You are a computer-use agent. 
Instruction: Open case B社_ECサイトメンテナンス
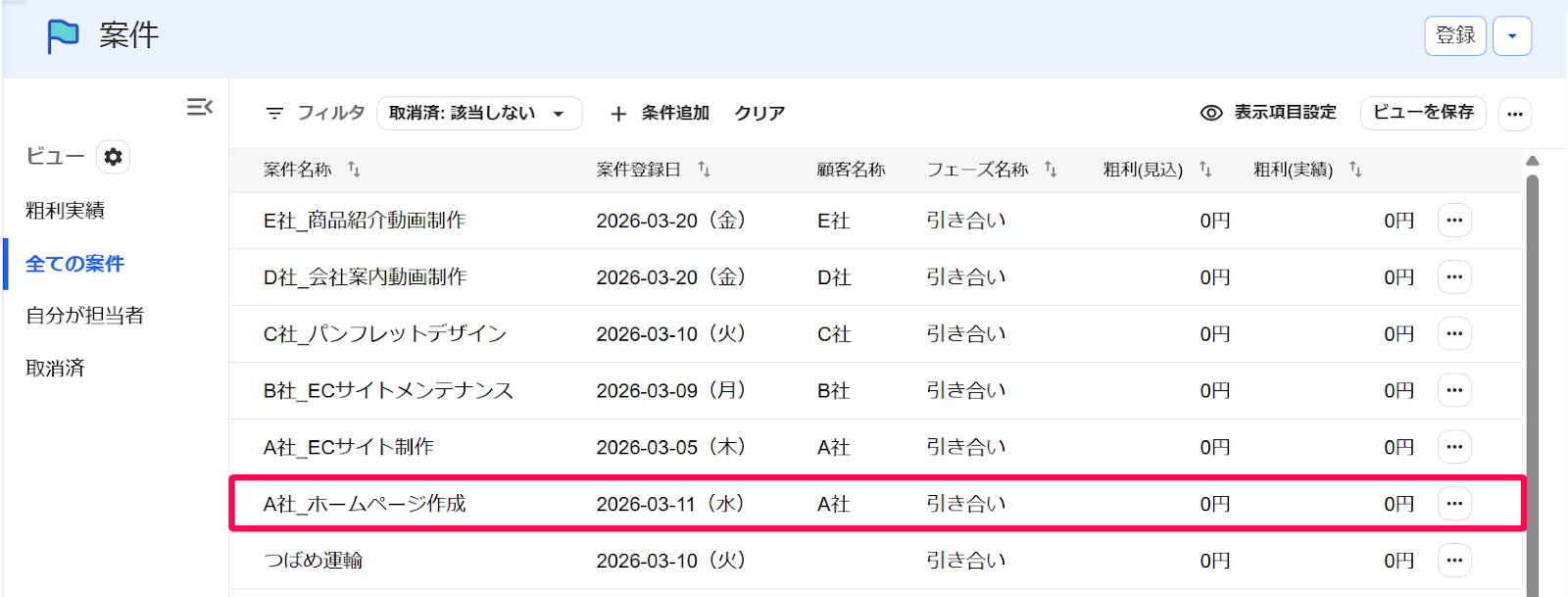click(x=388, y=390)
